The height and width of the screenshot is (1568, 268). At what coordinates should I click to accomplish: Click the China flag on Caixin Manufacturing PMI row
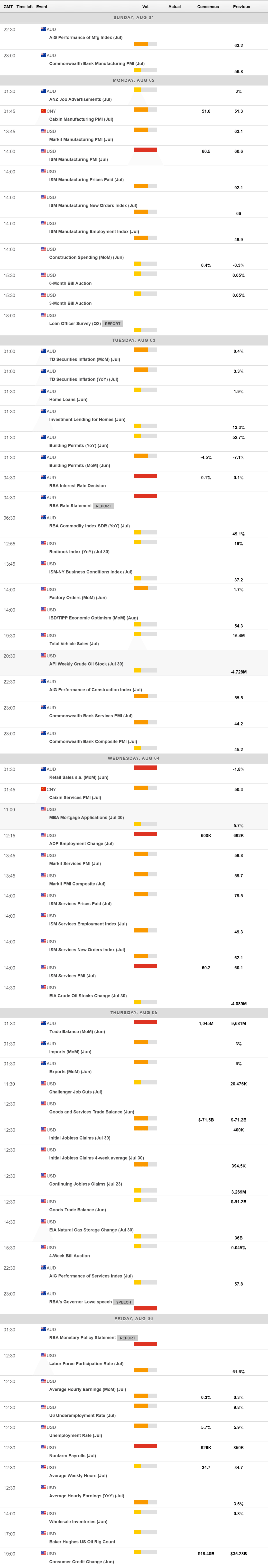tap(43, 111)
